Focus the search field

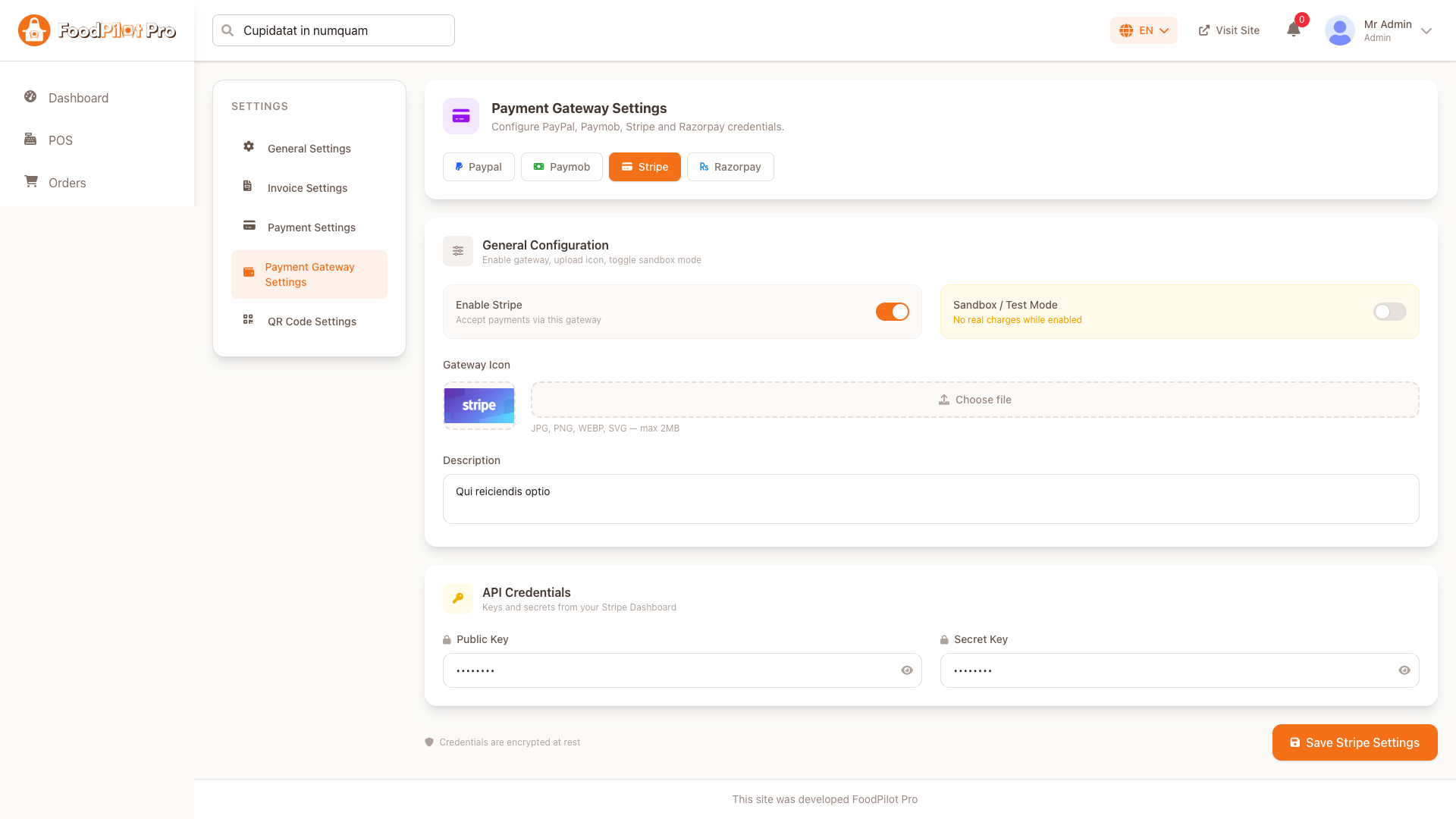334,30
